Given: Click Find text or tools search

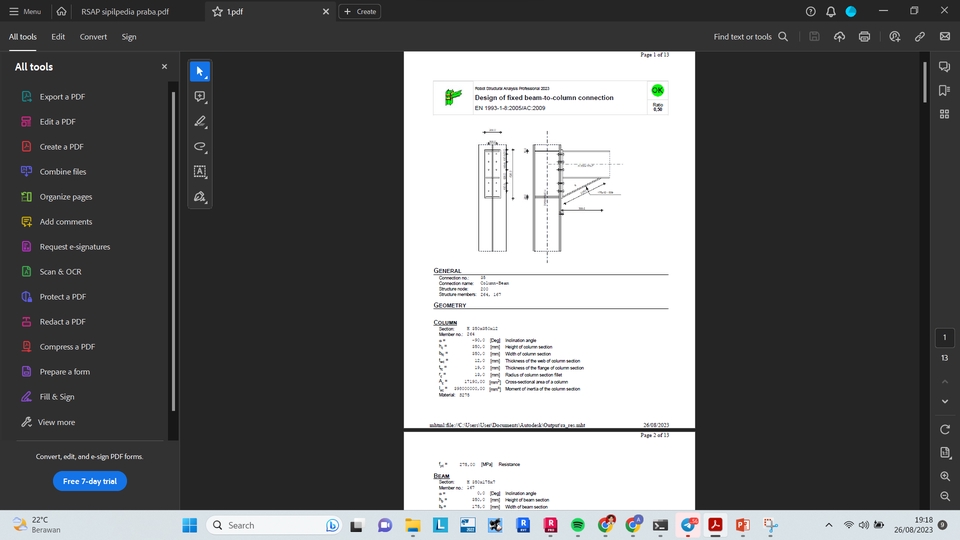Looking at the screenshot, I should [751, 37].
